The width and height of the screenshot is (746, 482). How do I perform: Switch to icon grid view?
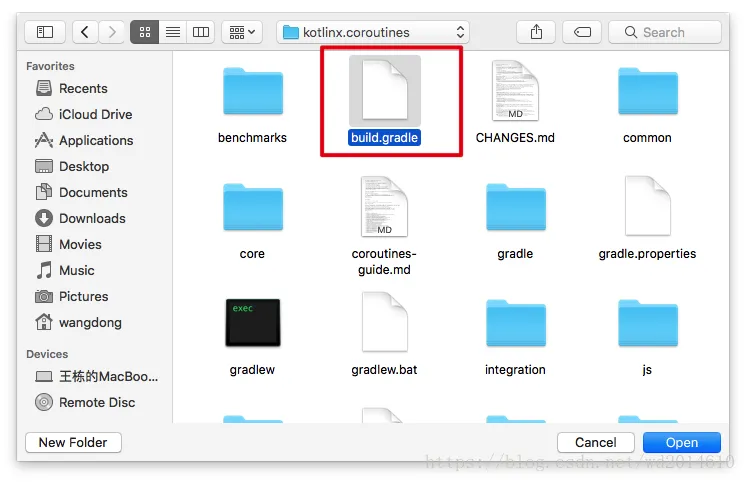pos(145,32)
